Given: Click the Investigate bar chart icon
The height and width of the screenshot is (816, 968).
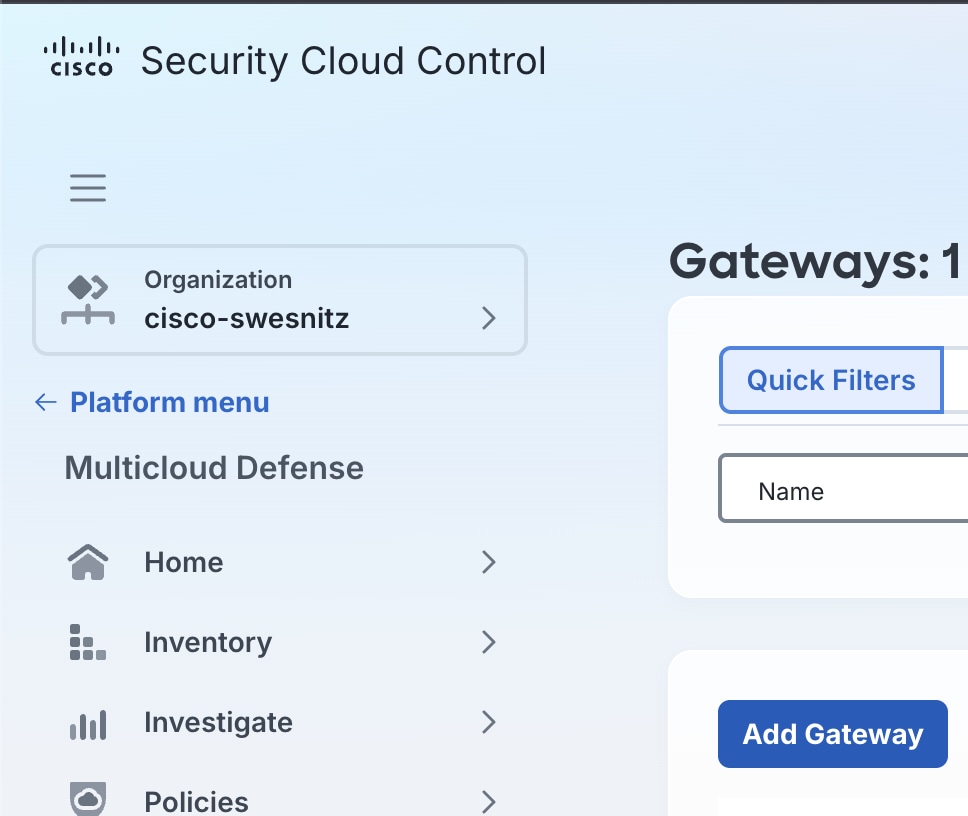Looking at the screenshot, I should click(x=88, y=723).
